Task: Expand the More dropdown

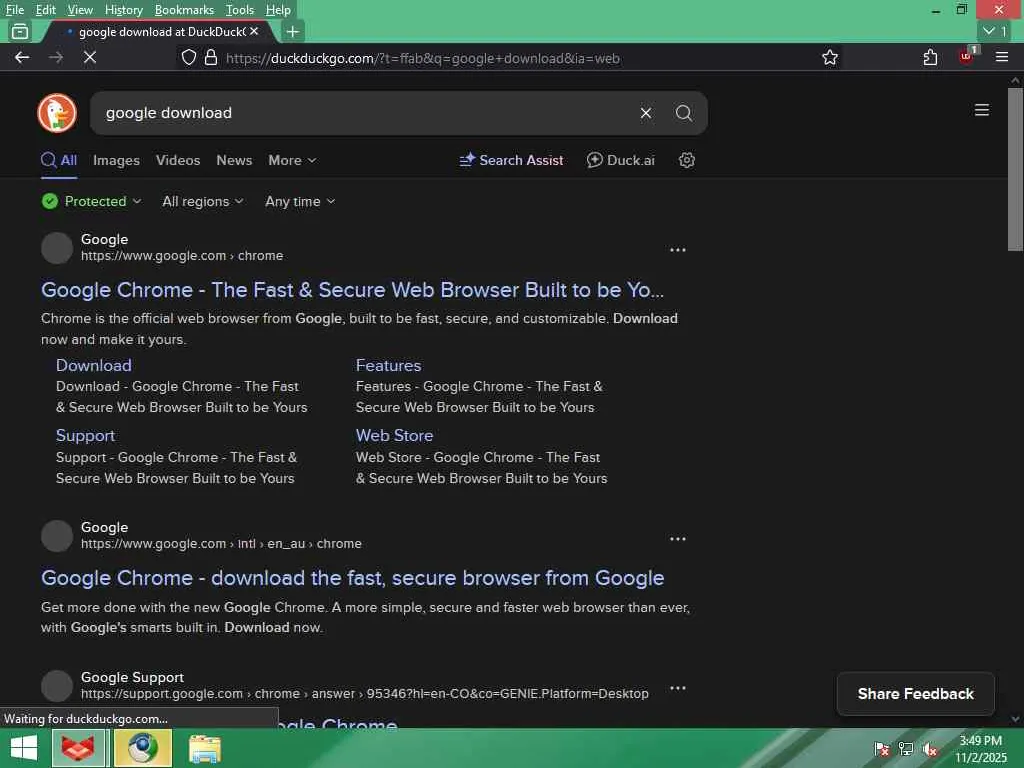Action: click(x=292, y=160)
